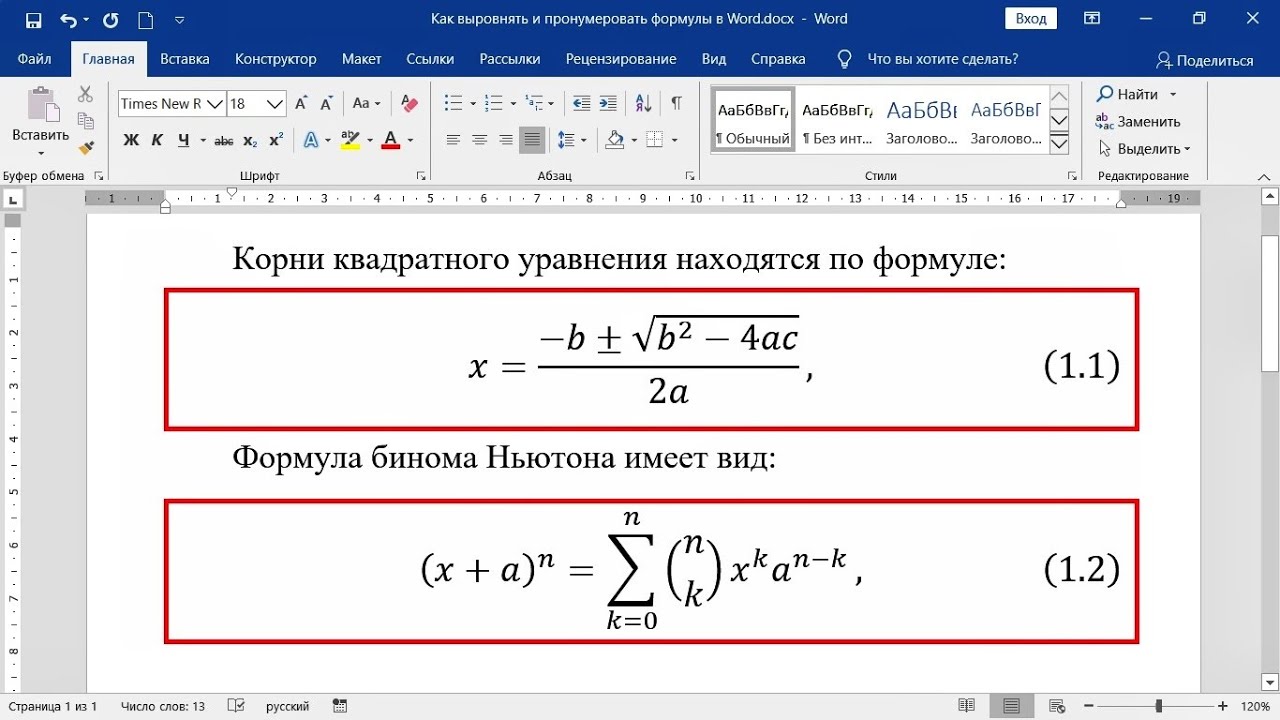Increase paragraph indent
The image size is (1280, 720).
pos(608,103)
